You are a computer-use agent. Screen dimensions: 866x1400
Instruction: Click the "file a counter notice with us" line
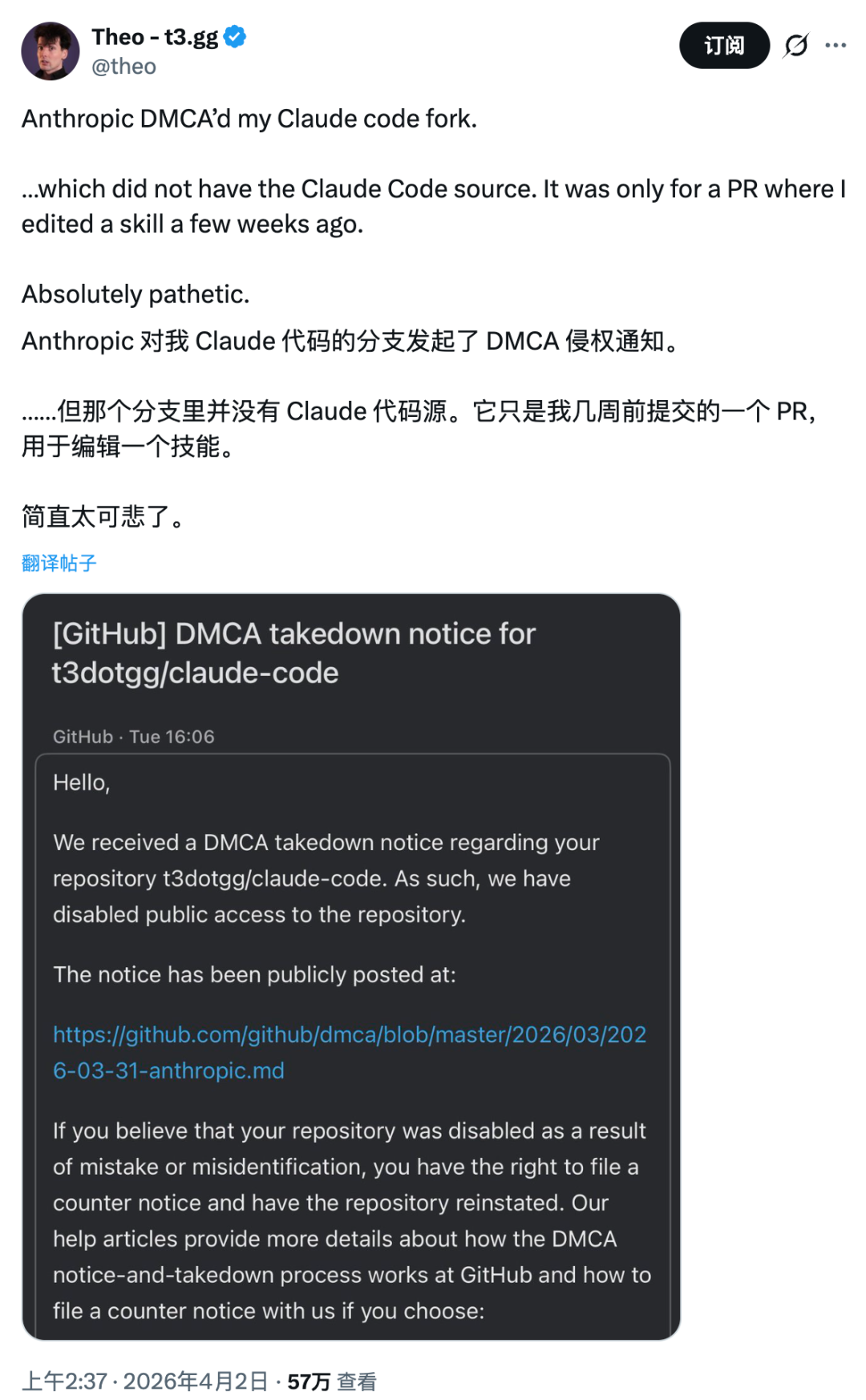(269, 1311)
